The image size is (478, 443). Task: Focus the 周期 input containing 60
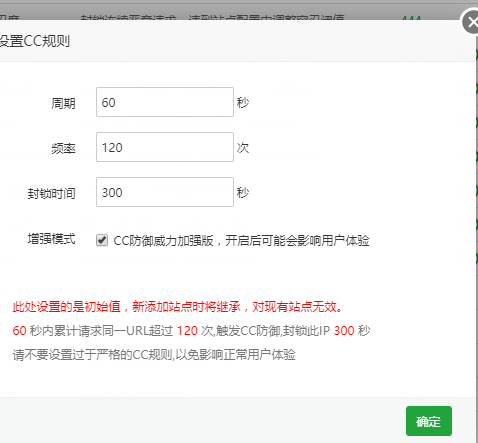coord(165,102)
